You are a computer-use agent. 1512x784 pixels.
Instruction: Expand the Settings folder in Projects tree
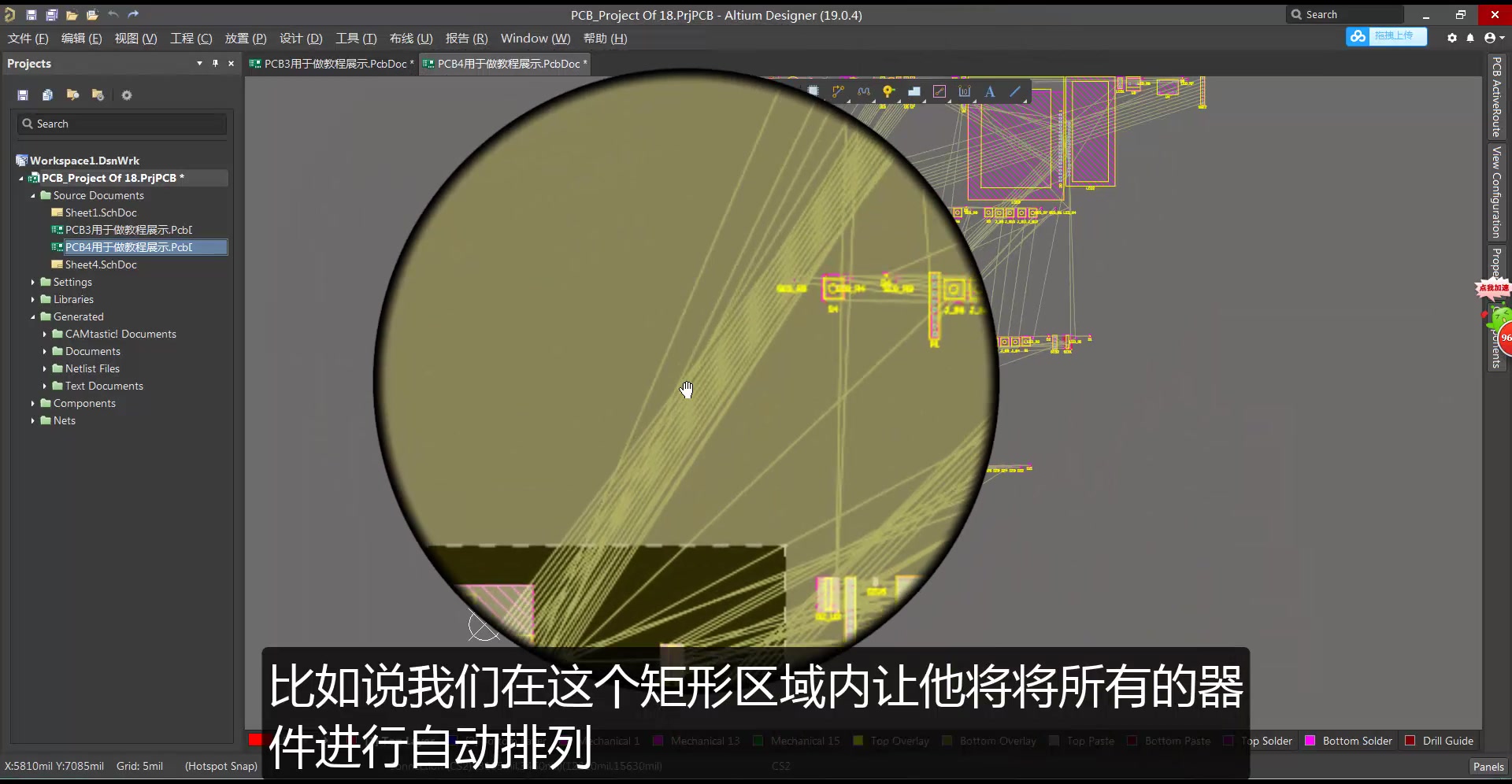click(x=32, y=282)
